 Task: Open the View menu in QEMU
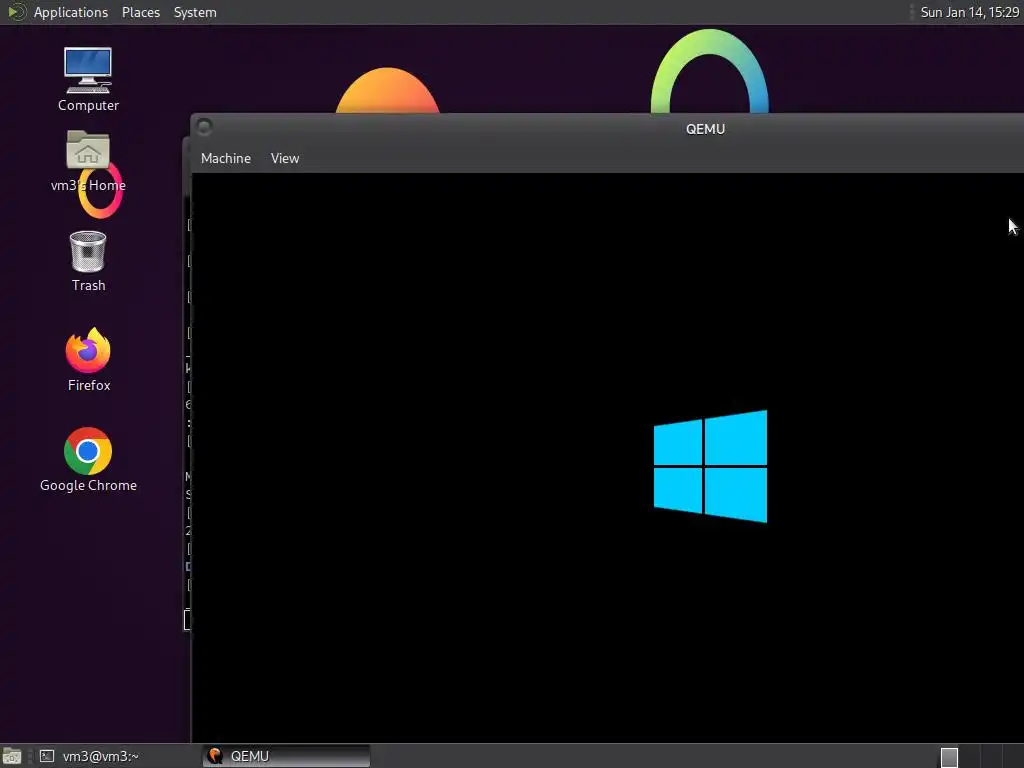coord(285,159)
